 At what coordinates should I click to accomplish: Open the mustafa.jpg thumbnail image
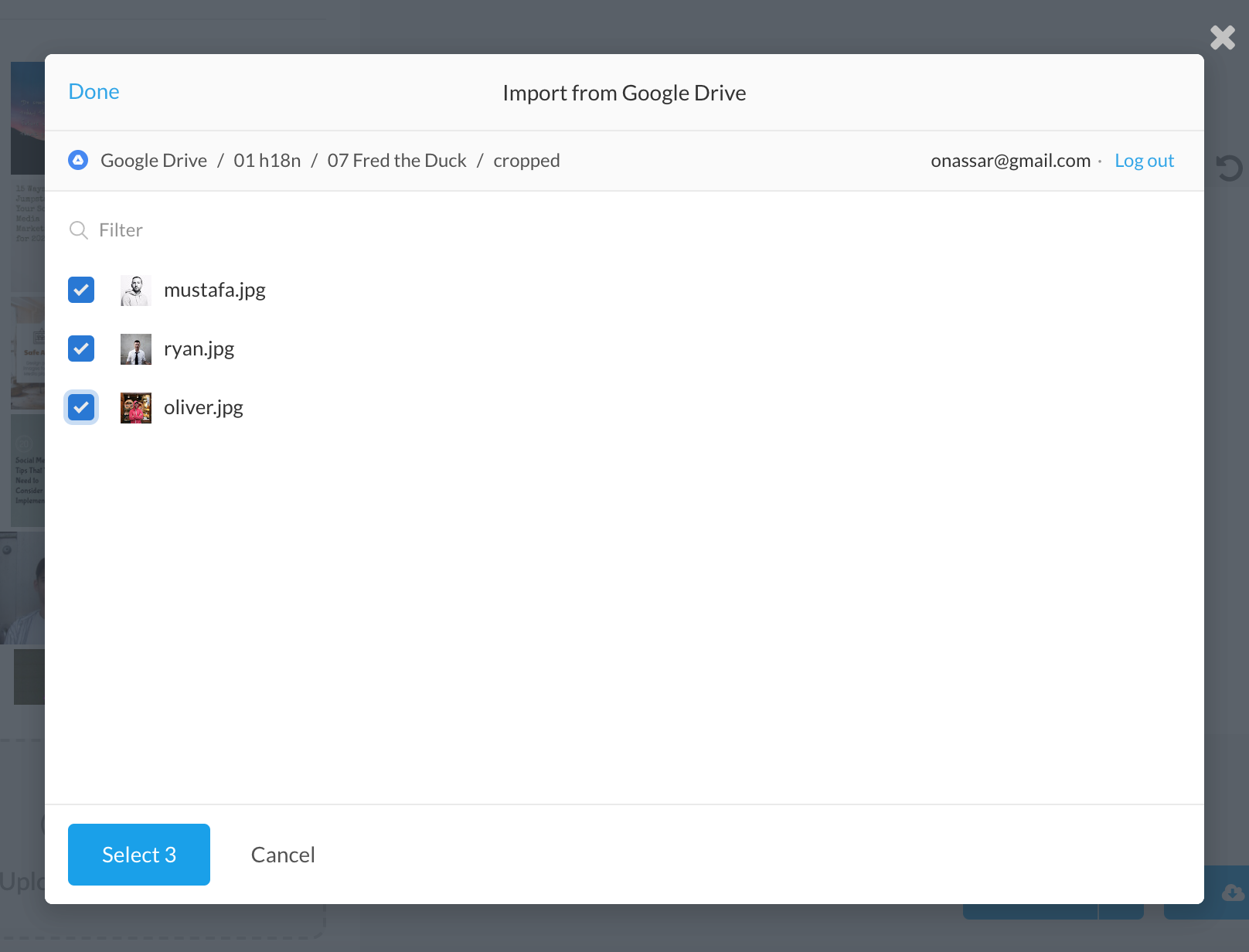(136, 290)
